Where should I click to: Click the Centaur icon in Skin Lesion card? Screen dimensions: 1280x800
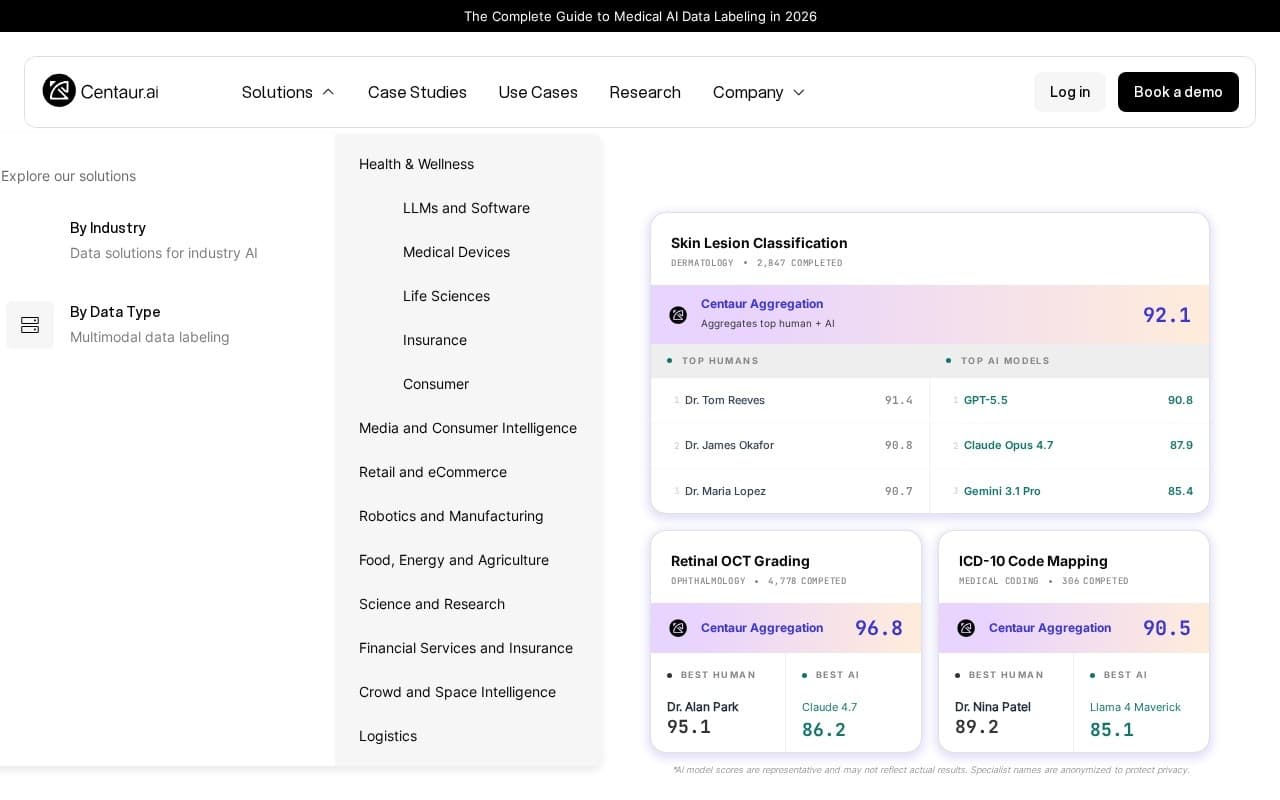click(678, 315)
